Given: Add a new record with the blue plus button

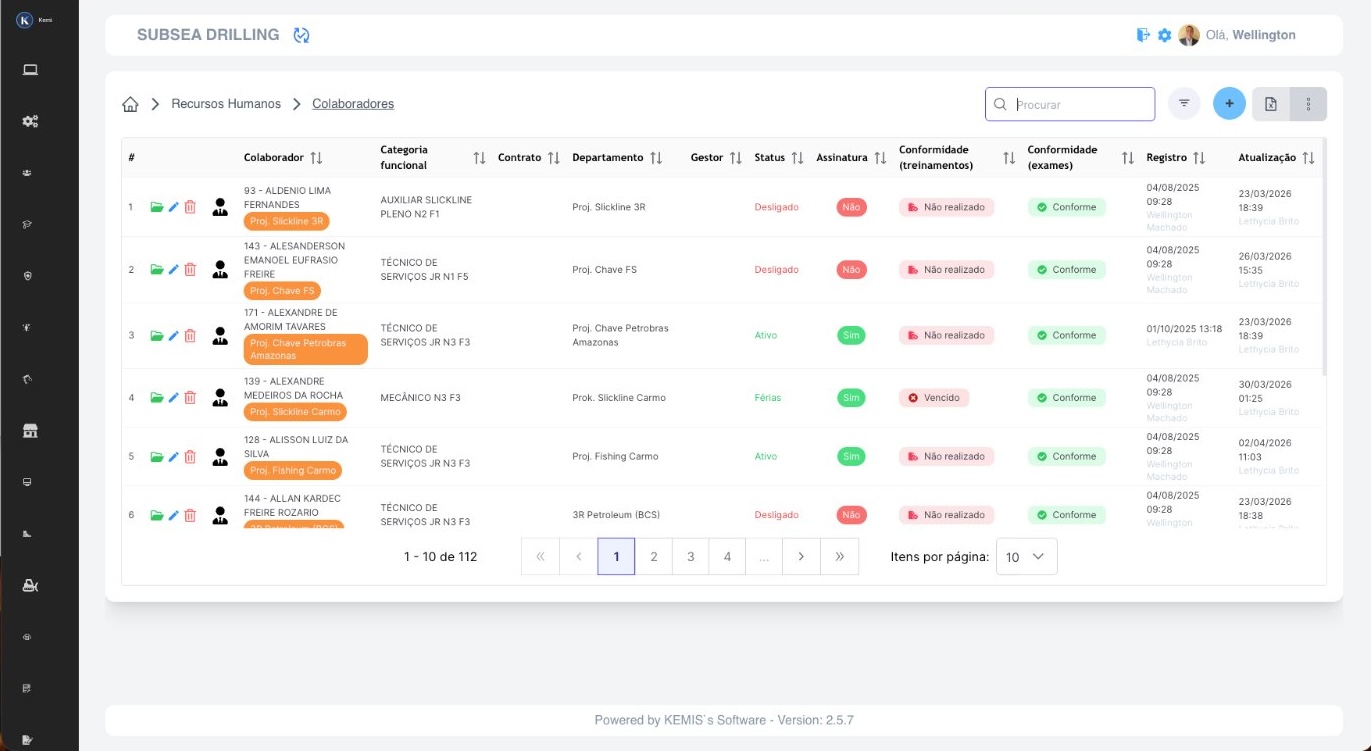Looking at the screenshot, I should point(1229,103).
